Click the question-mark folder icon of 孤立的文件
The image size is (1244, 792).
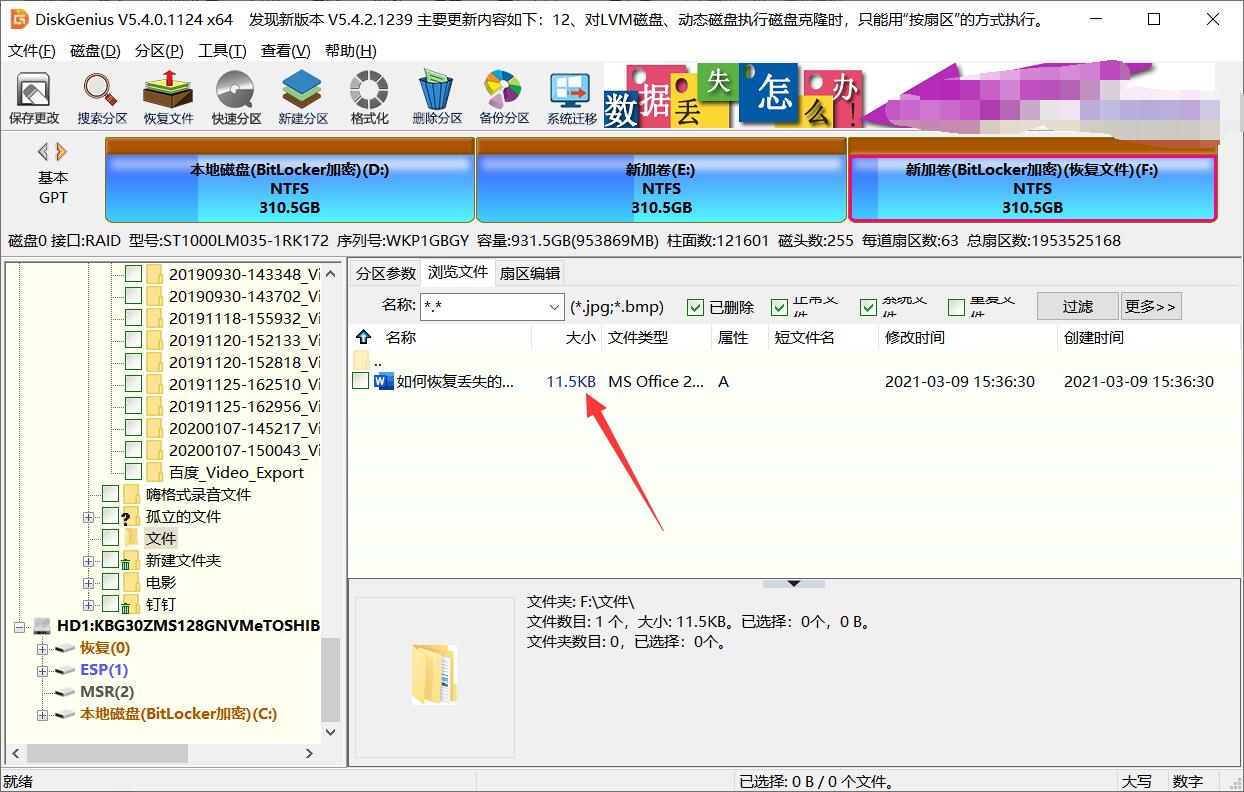pyautogui.click(x=131, y=517)
